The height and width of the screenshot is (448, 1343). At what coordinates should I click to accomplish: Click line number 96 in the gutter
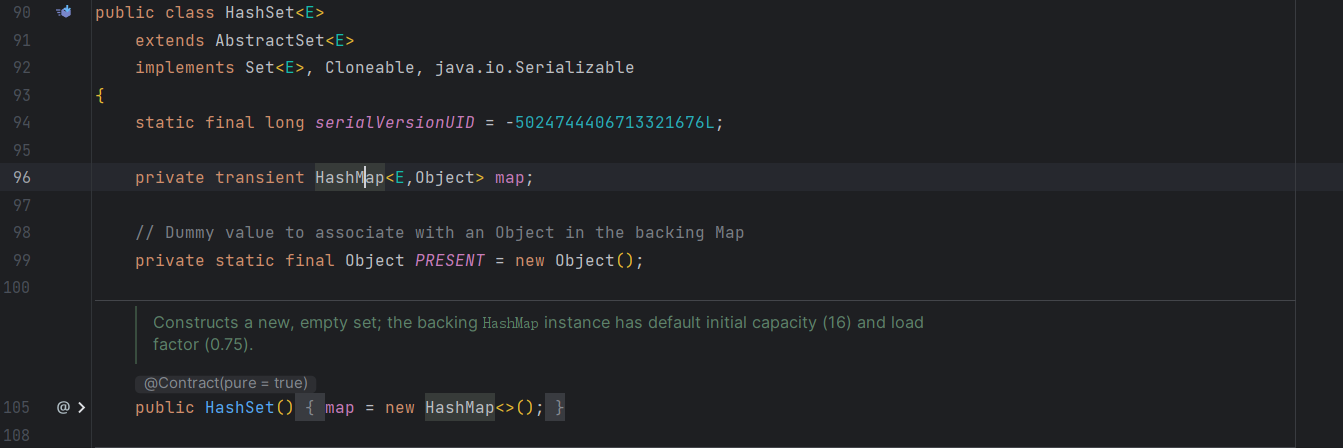pyautogui.click(x=22, y=178)
